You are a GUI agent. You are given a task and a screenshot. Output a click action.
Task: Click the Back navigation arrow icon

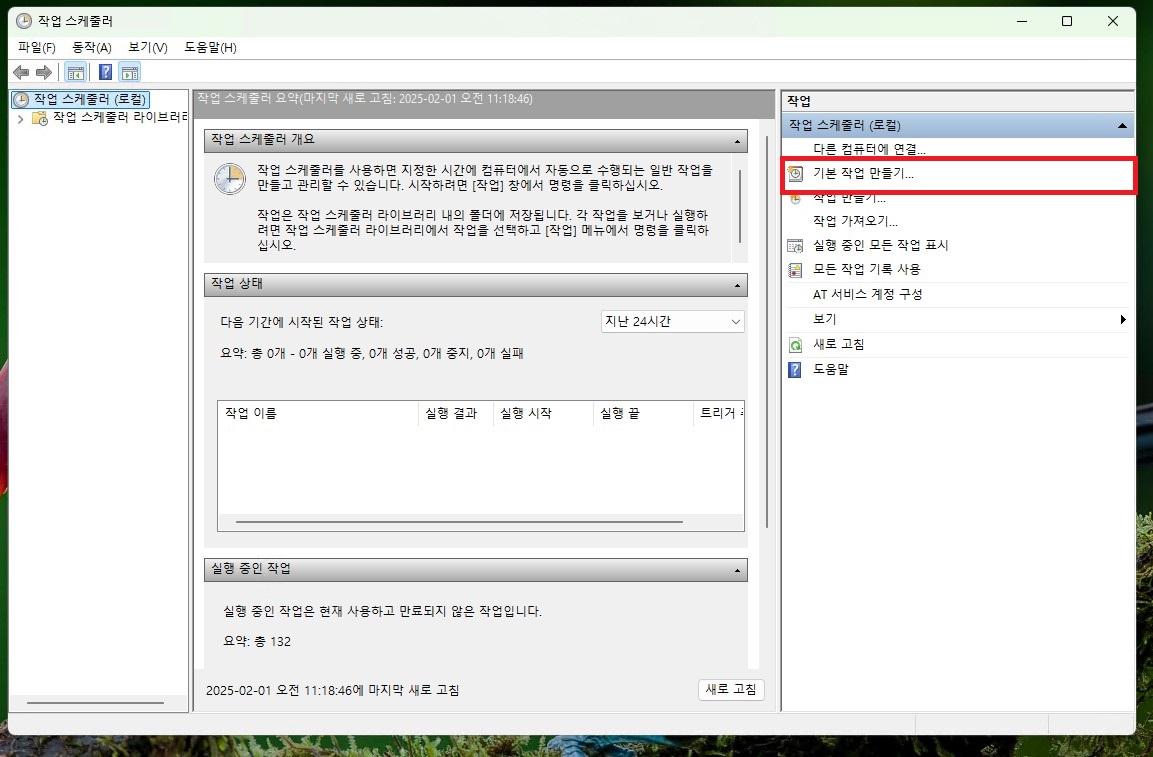[x=21, y=71]
